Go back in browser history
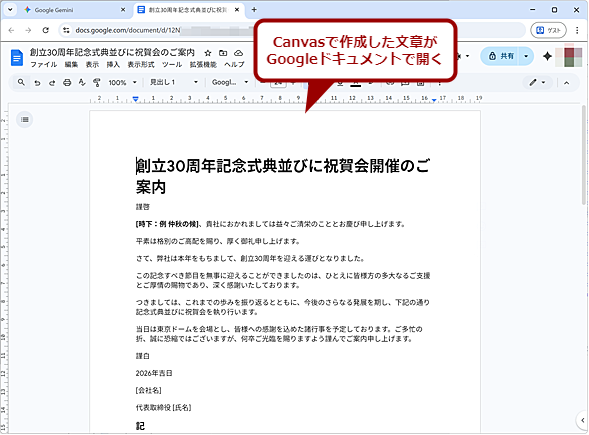 (11, 30)
